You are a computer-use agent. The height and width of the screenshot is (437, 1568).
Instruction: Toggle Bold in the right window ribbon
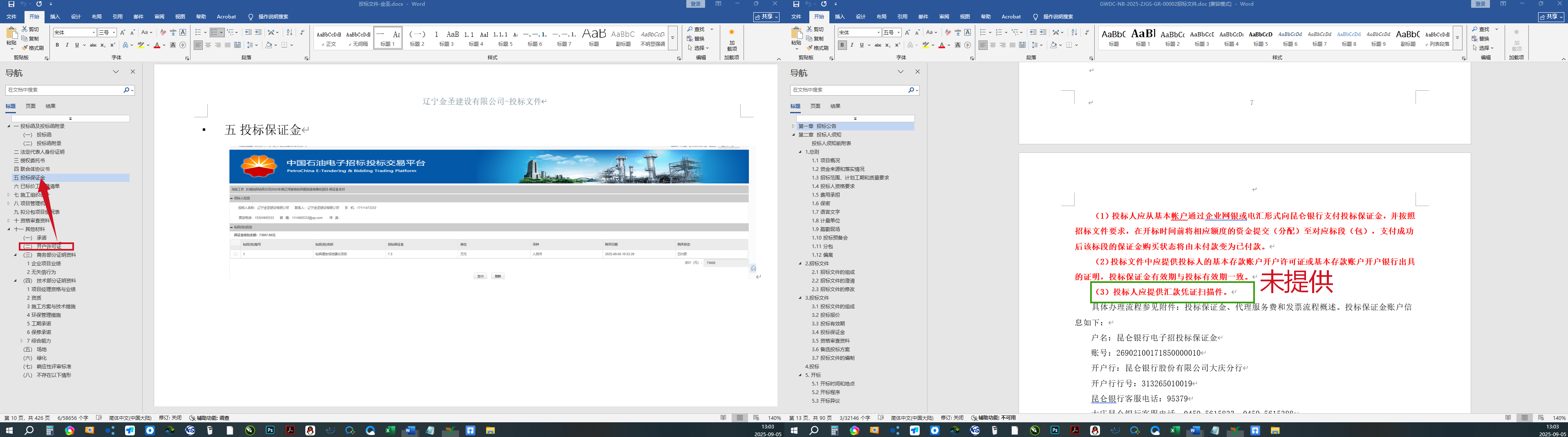click(842, 45)
